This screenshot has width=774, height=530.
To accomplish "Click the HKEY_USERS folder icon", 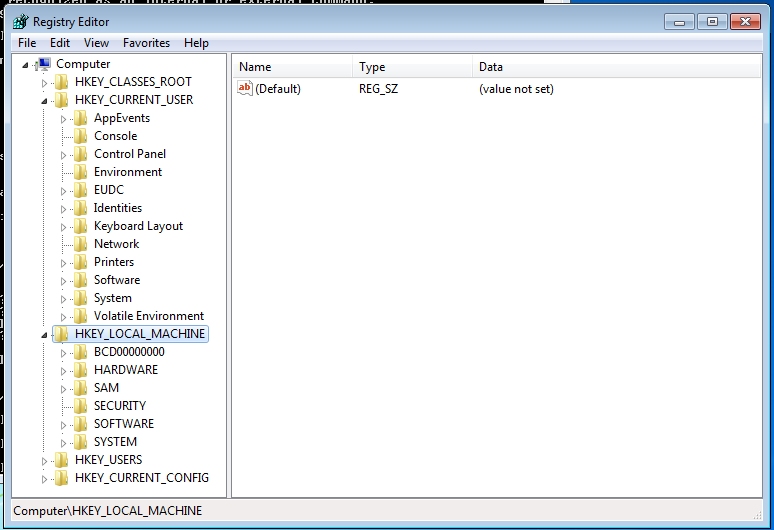I will coord(61,460).
